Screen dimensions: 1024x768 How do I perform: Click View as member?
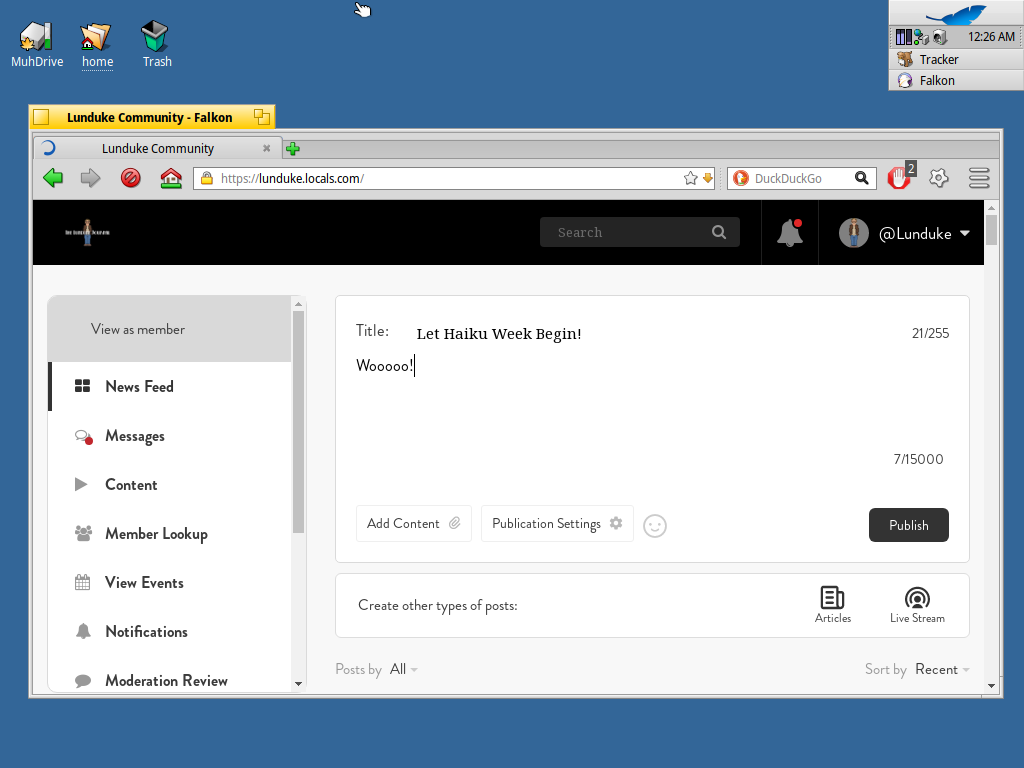138,329
